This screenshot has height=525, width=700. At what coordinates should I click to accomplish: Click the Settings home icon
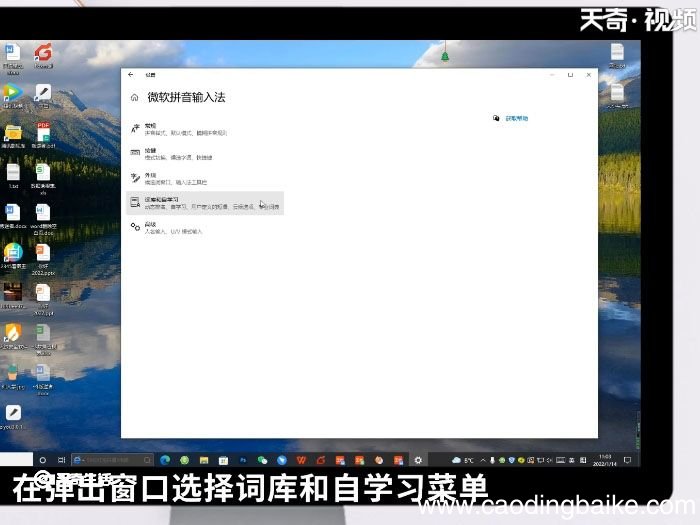pyautogui.click(x=134, y=97)
